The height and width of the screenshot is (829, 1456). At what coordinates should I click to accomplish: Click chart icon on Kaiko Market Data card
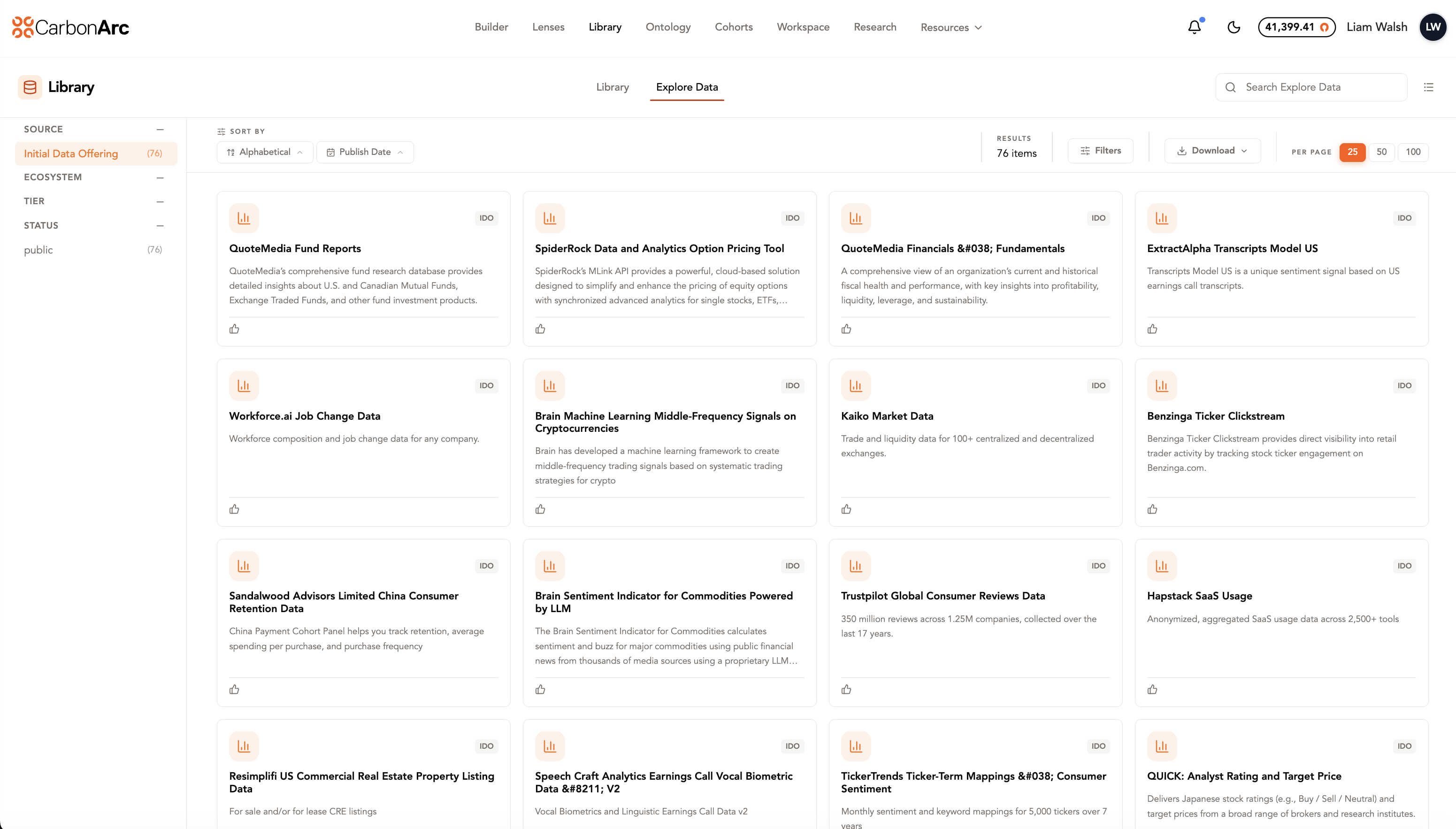(x=856, y=385)
